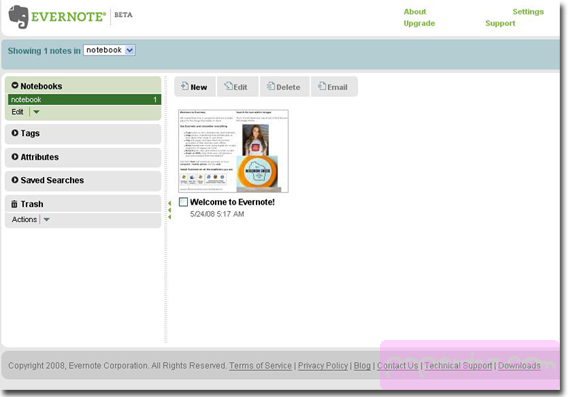Open the Support link
Viewport: 570px width, 397px height.
click(x=500, y=23)
